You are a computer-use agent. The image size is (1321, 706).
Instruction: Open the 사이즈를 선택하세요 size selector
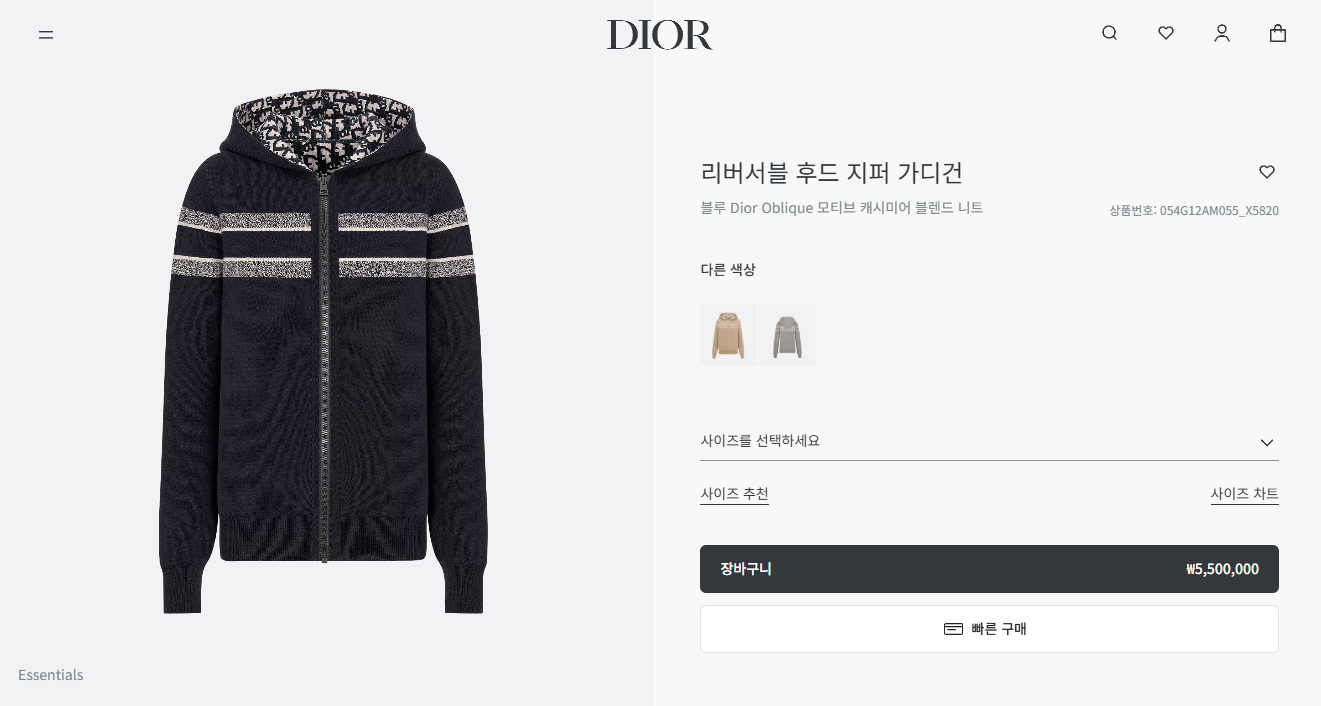click(x=989, y=441)
